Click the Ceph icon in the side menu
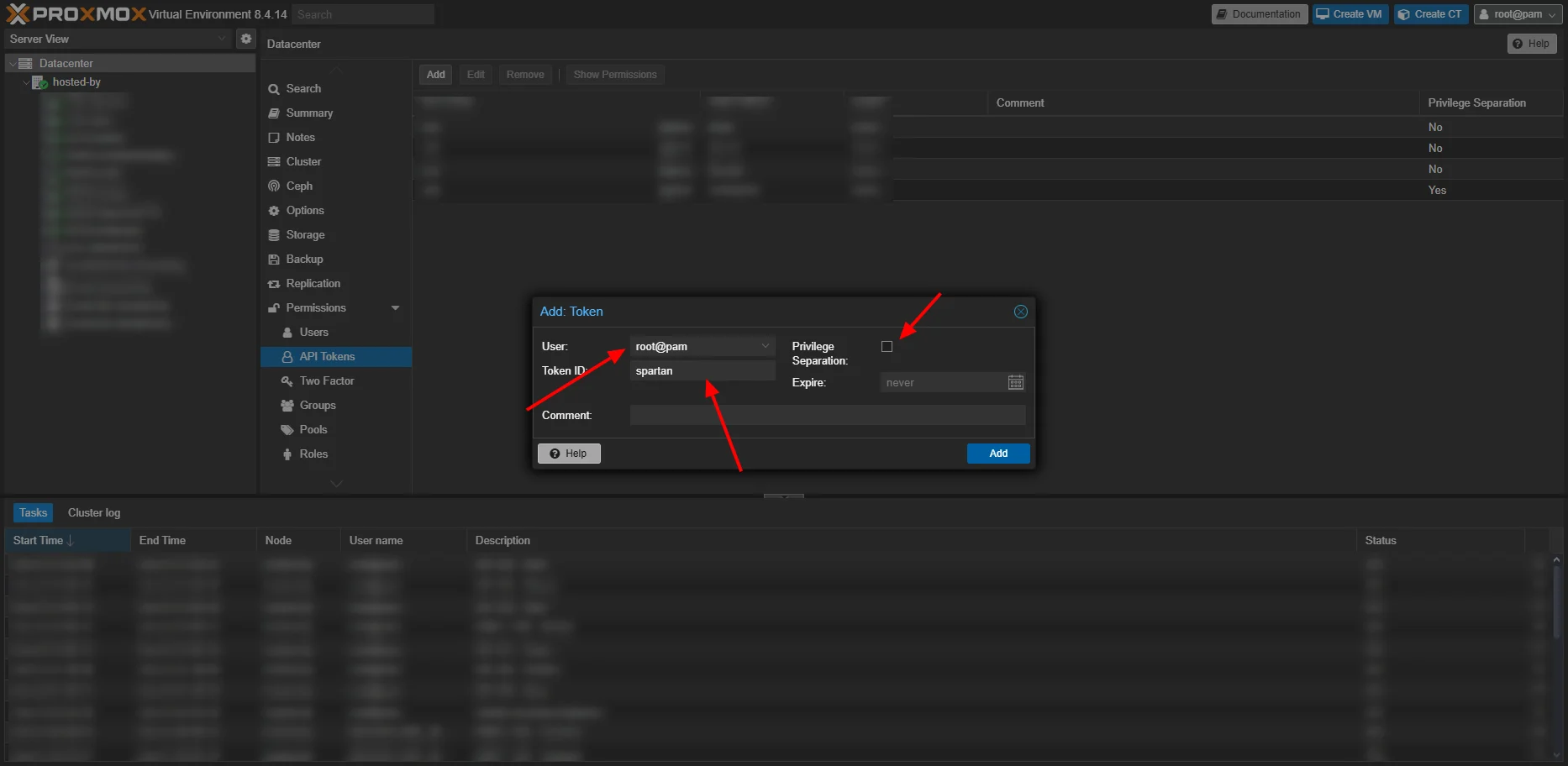 pos(274,186)
